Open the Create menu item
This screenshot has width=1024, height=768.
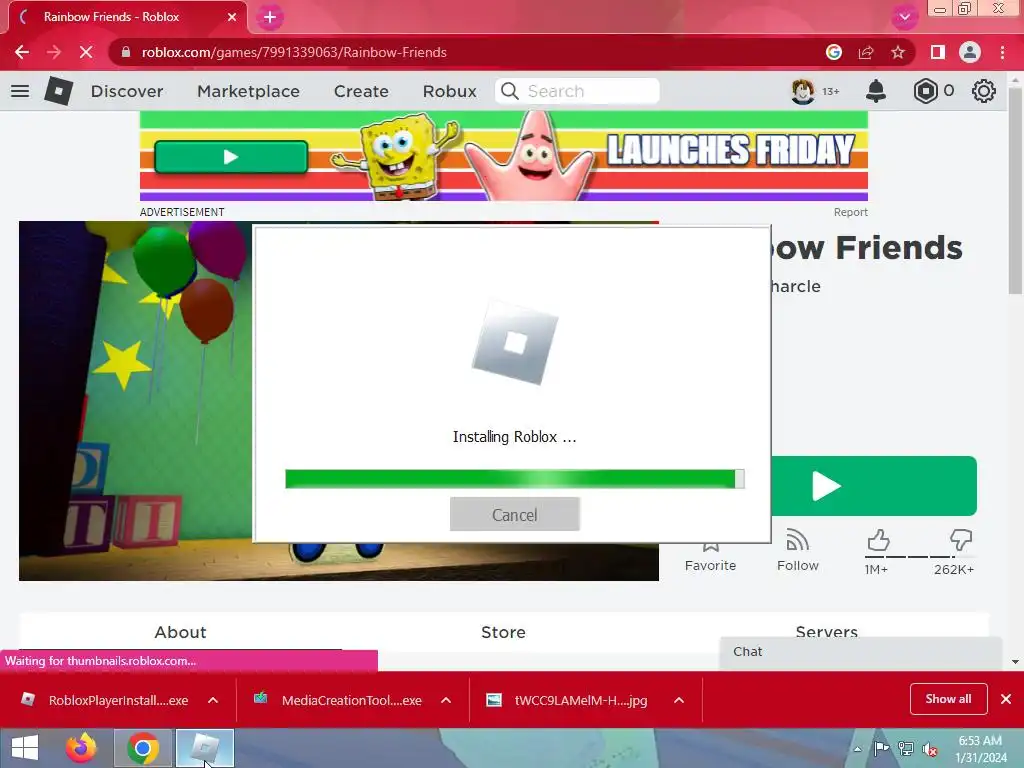[361, 91]
